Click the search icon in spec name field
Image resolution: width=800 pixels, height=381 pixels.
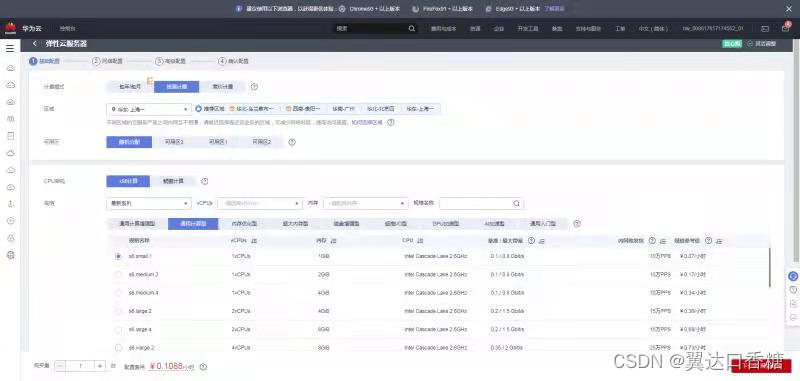click(516, 204)
